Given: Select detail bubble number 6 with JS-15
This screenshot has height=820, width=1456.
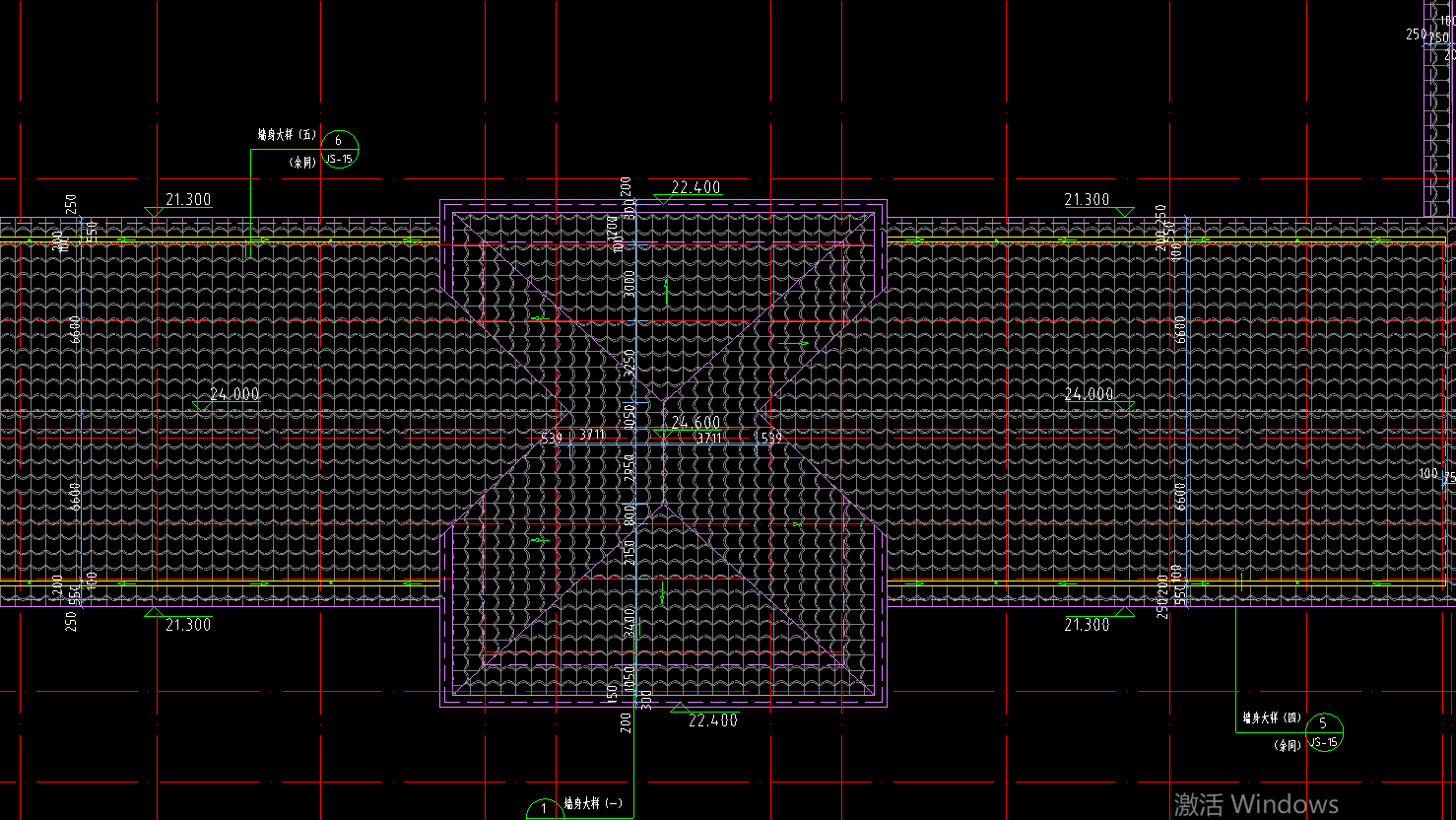Looking at the screenshot, I should [x=339, y=149].
